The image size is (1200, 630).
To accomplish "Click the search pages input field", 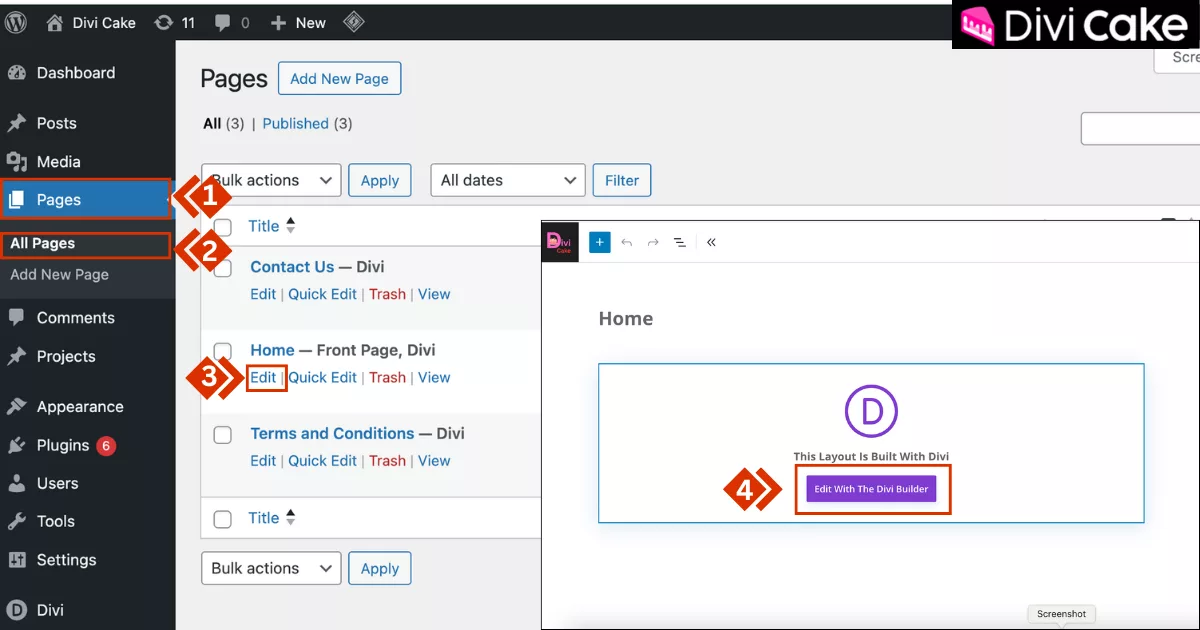I will pyautogui.click(x=1140, y=129).
